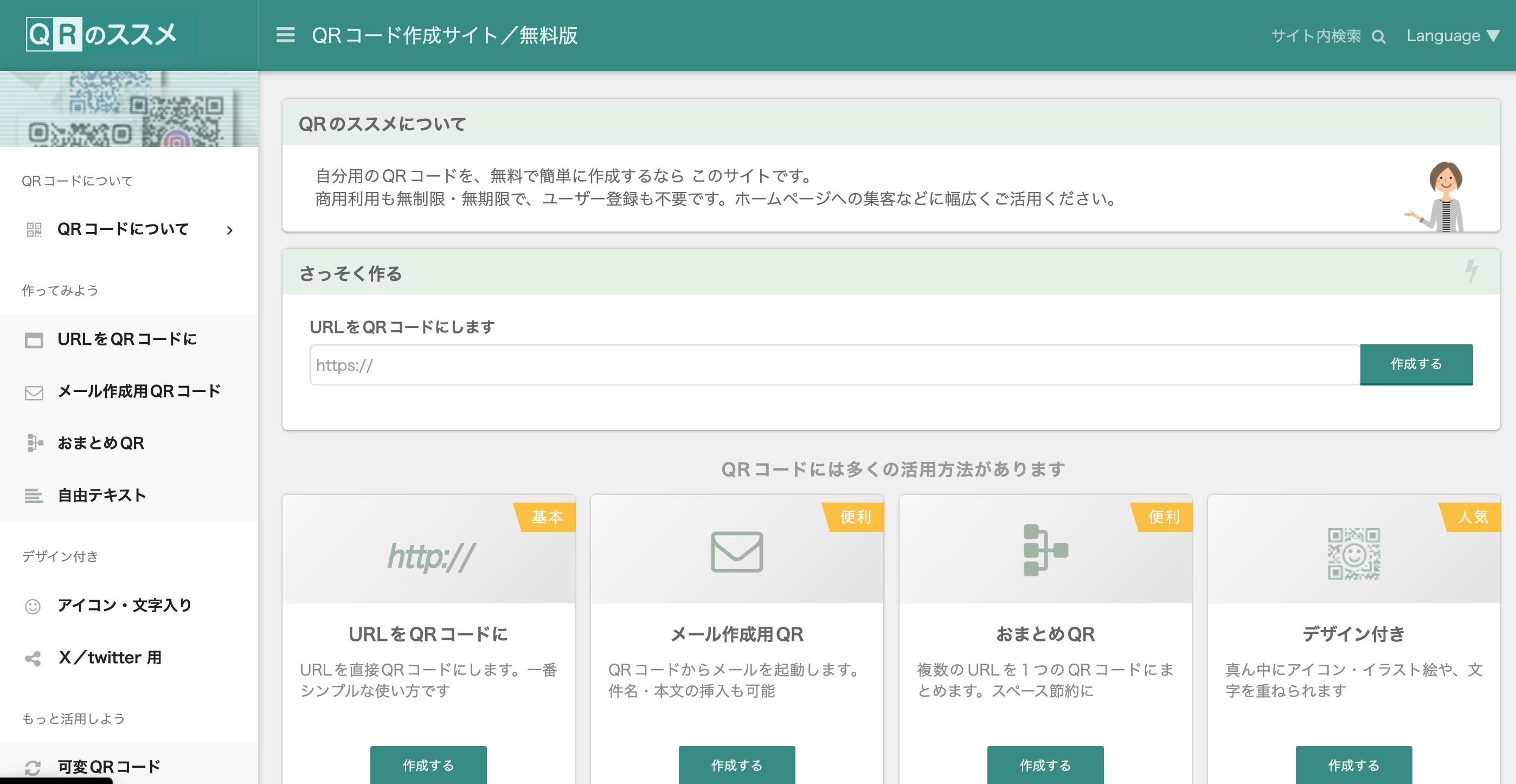Click the flowchart icon next to おまとめQR
1516x784 pixels.
pos(34,442)
